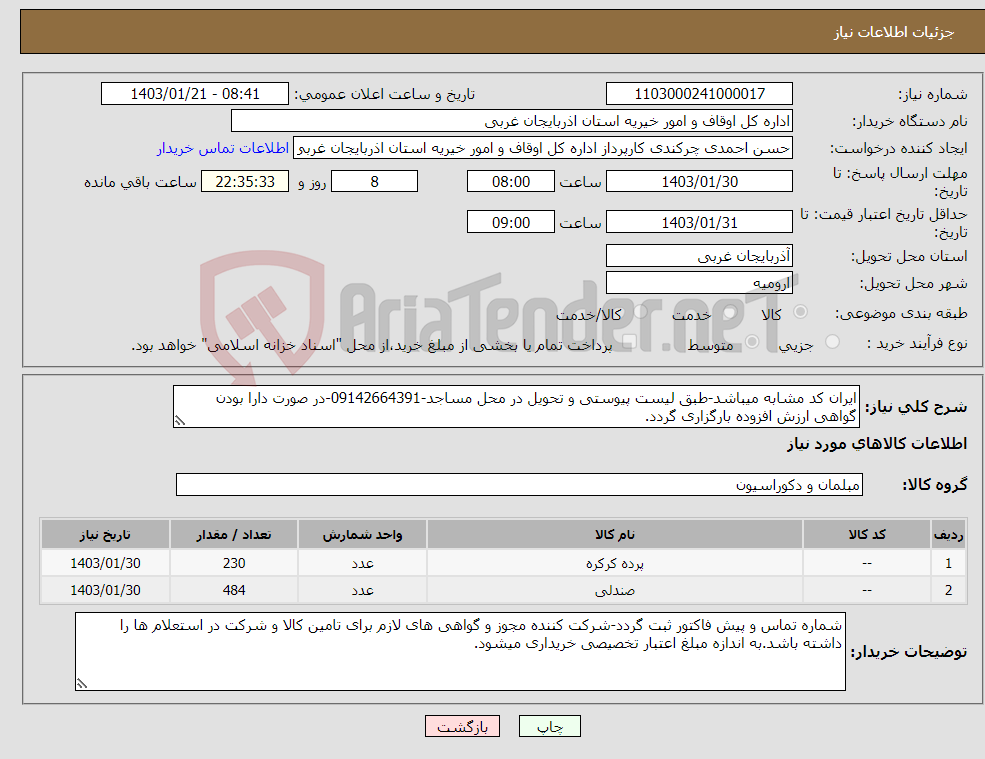Click the price validity time 09:00 field
The image size is (985, 759).
coord(511,222)
